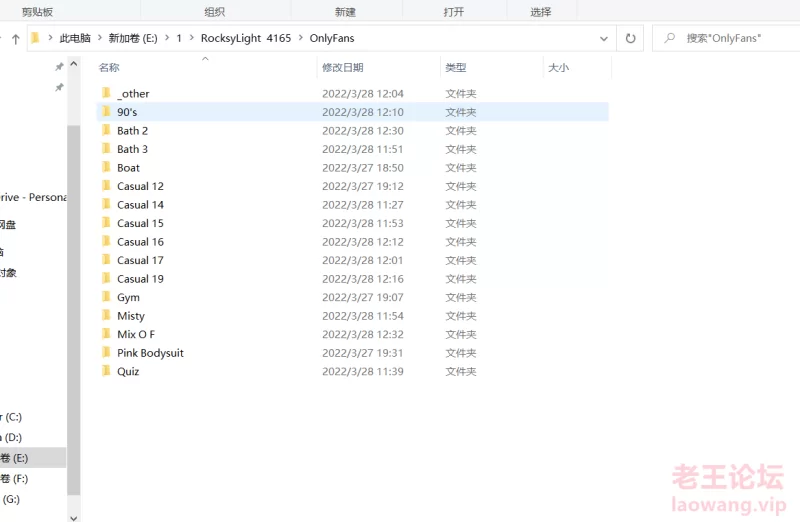The height and width of the screenshot is (522, 800).
Task: Select the Pink Bodysuit folder icon
Action: pyautogui.click(x=106, y=353)
